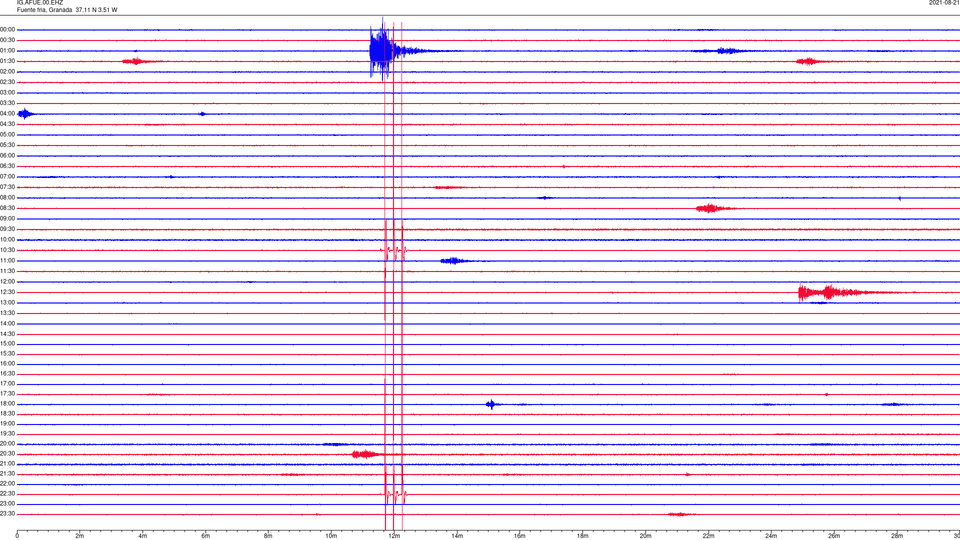This screenshot has width=960, height=540.
Task: Select the 08:30 trace time label
Action: click(8, 208)
